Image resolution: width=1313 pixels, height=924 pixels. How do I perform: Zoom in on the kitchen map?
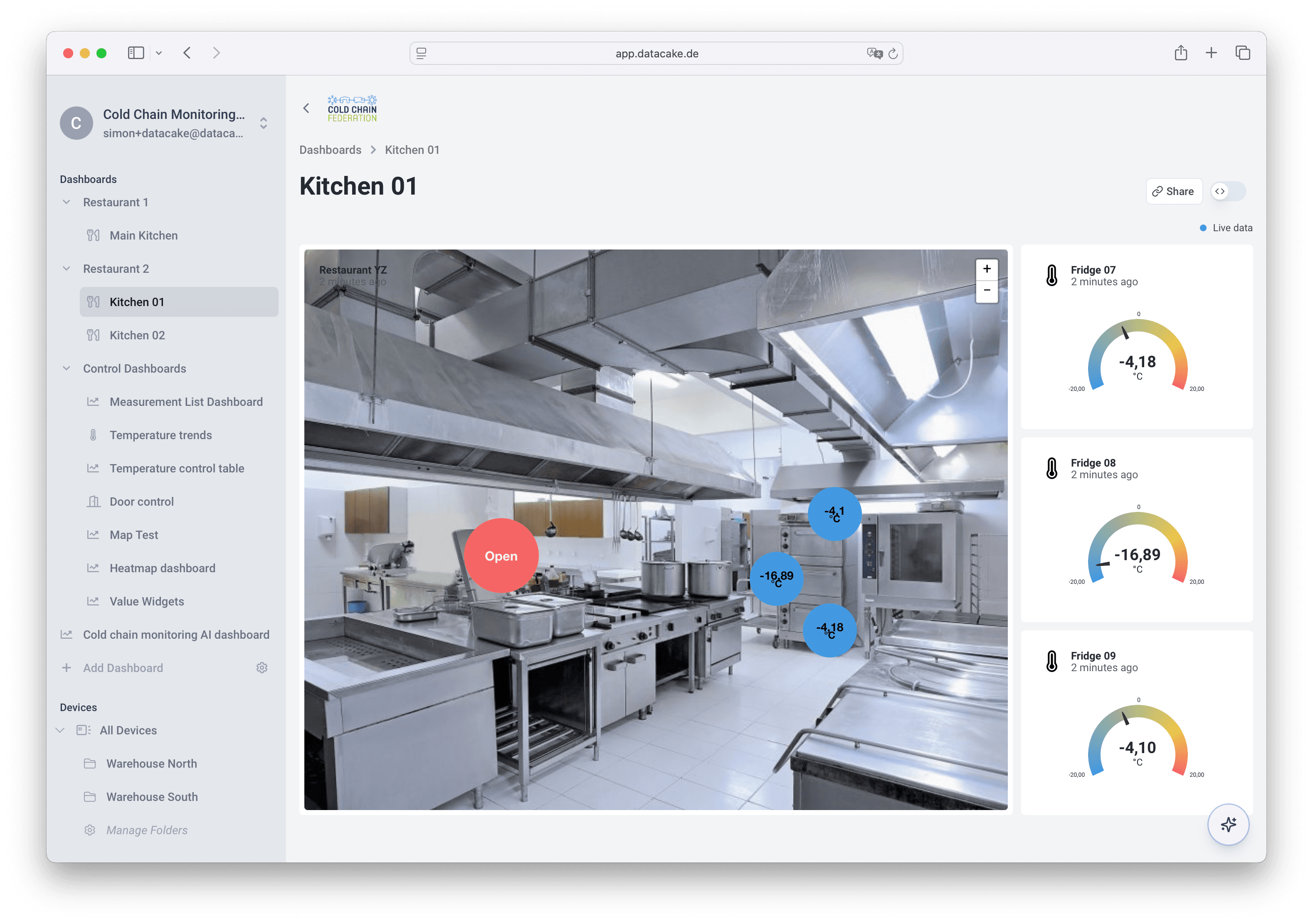pos(987,269)
